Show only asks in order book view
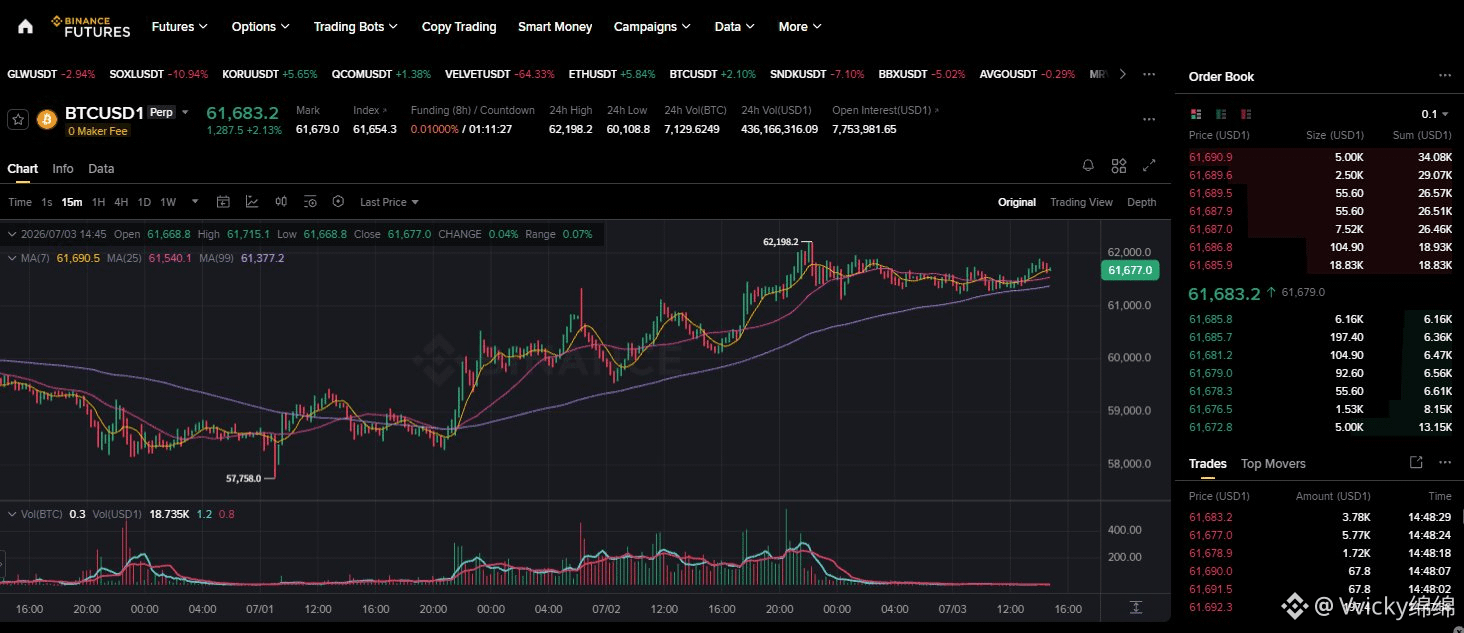The height and width of the screenshot is (633, 1464). pos(1245,114)
